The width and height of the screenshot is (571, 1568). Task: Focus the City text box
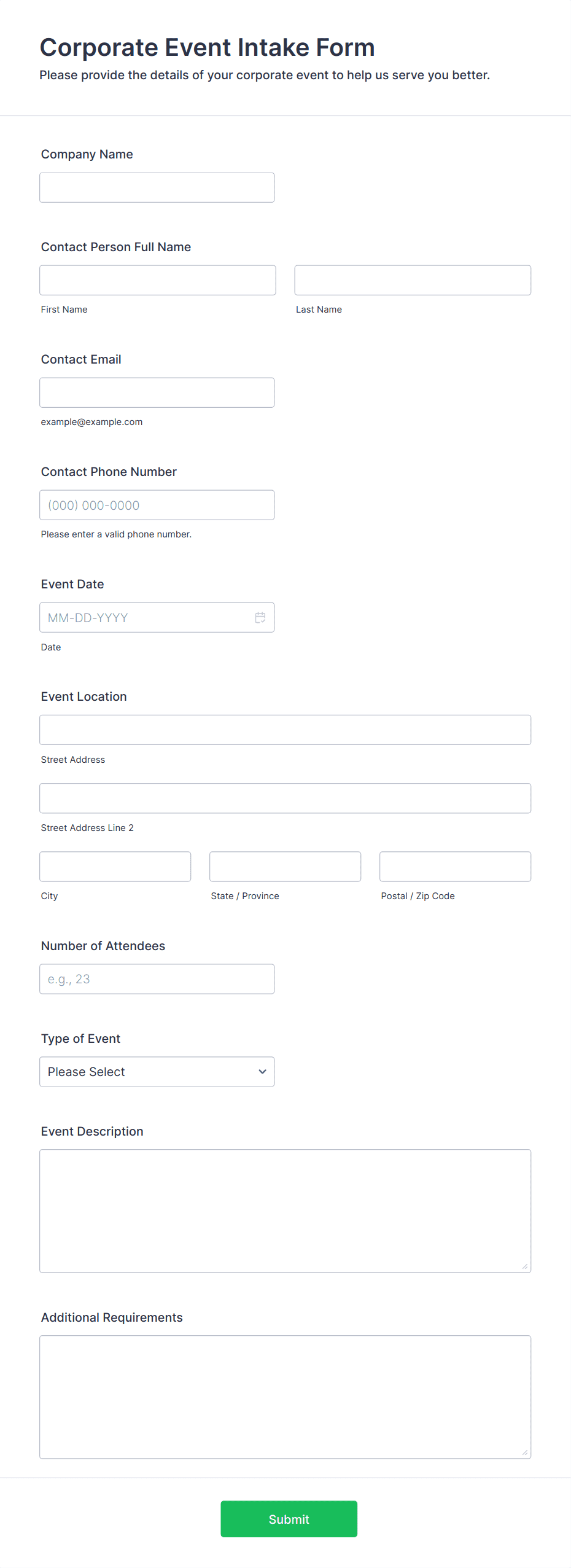click(x=115, y=866)
